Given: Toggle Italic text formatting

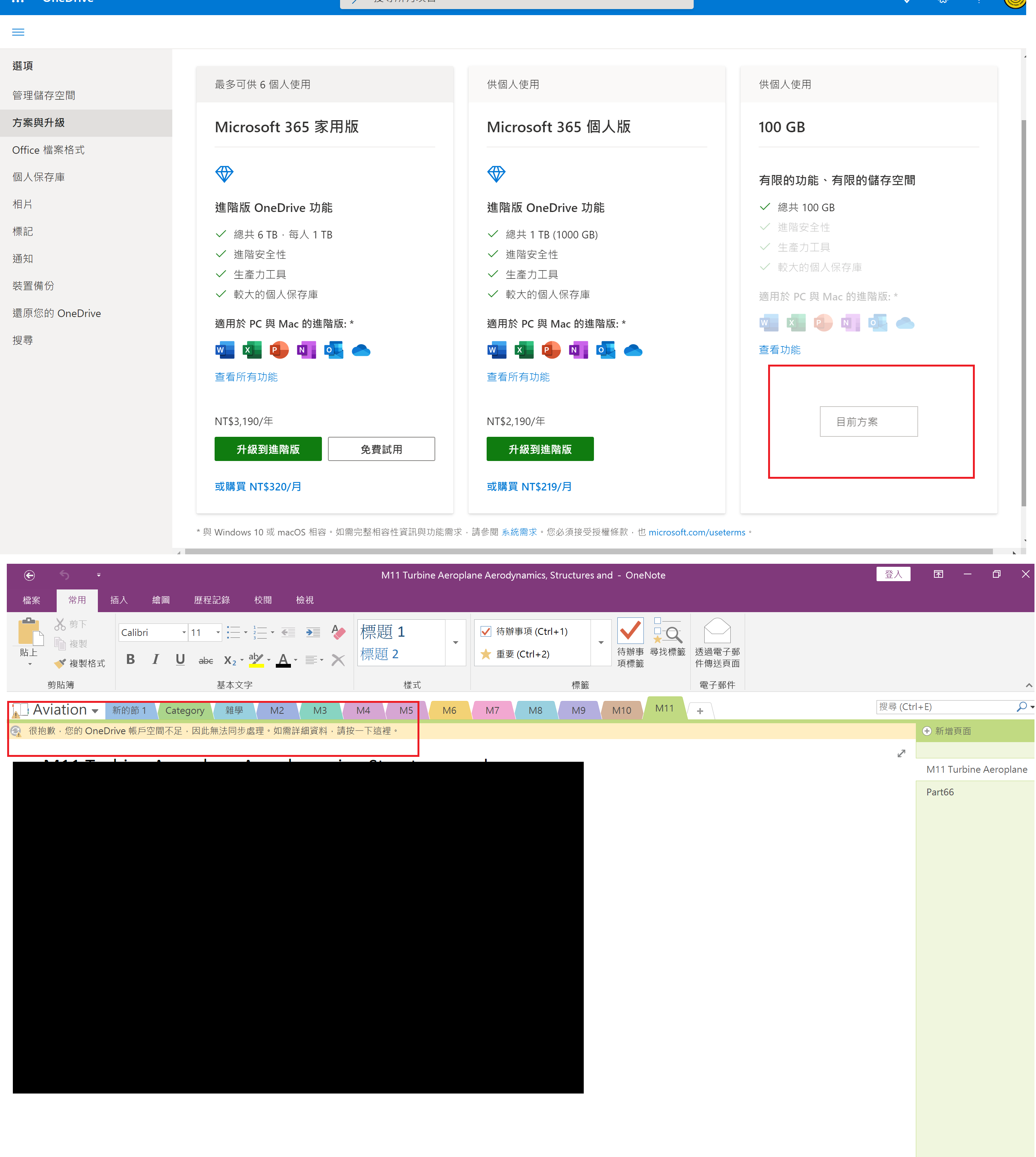Looking at the screenshot, I should click(x=155, y=659).
